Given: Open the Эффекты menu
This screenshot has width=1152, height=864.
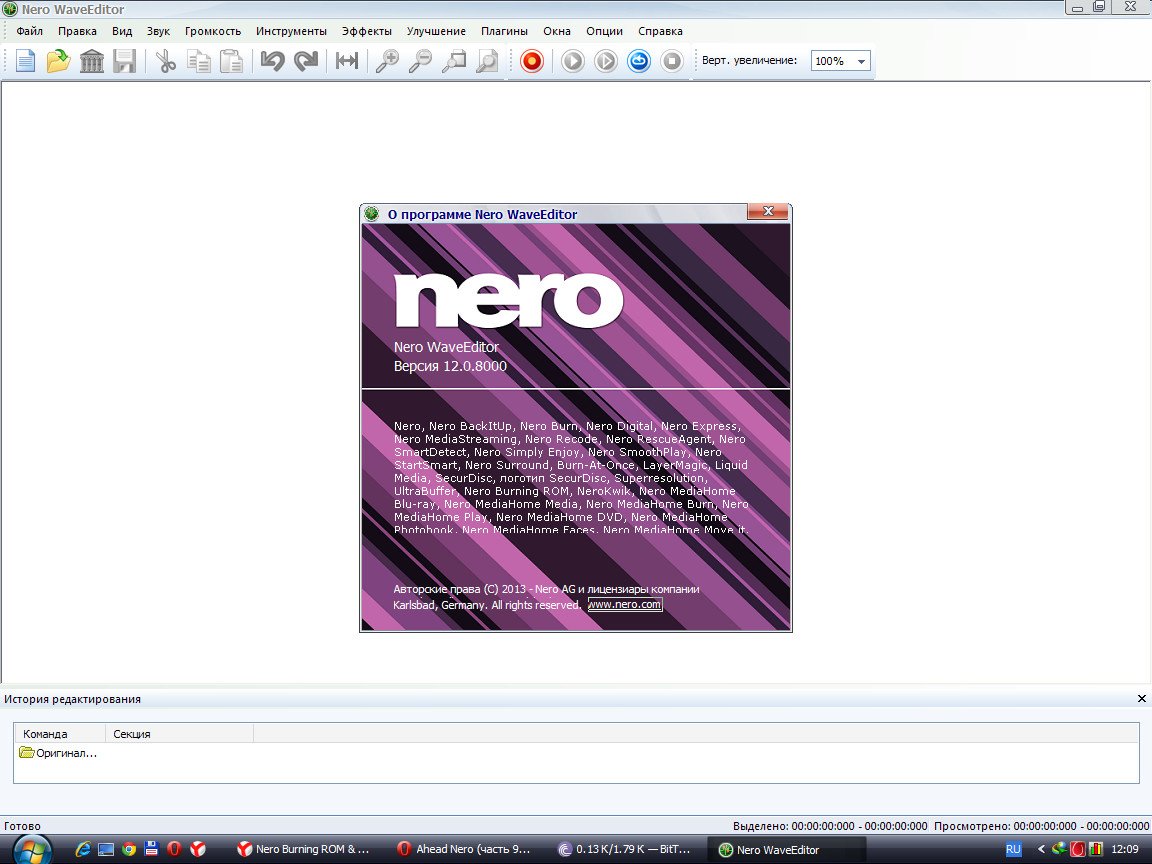Looking at the screenshot, I should pos(367,31).
